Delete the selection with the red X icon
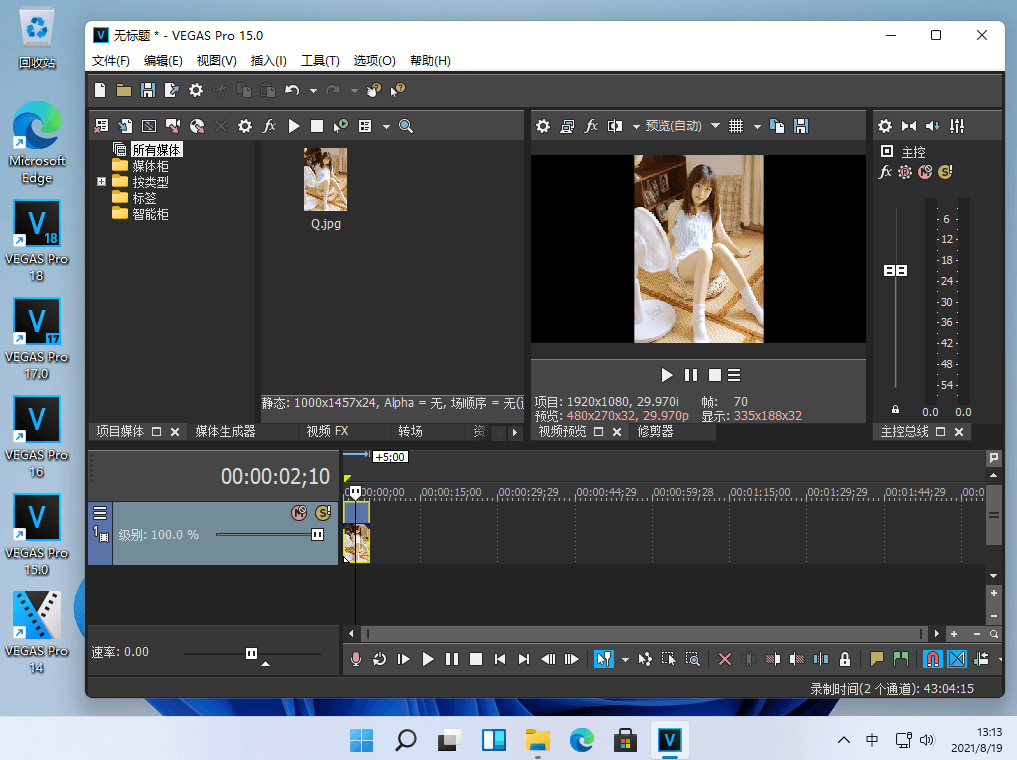The width and height of the screenshot is (1017, 760). pos(725,659)
